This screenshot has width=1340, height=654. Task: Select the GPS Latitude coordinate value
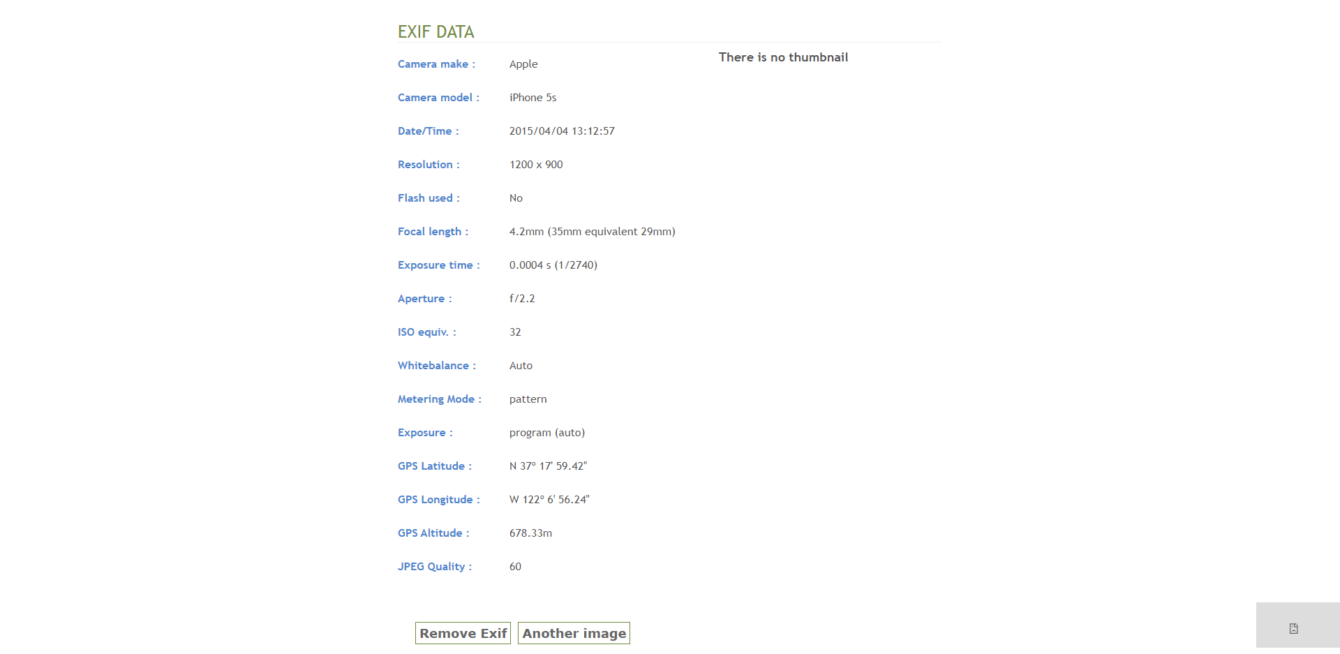coord(547,465)
